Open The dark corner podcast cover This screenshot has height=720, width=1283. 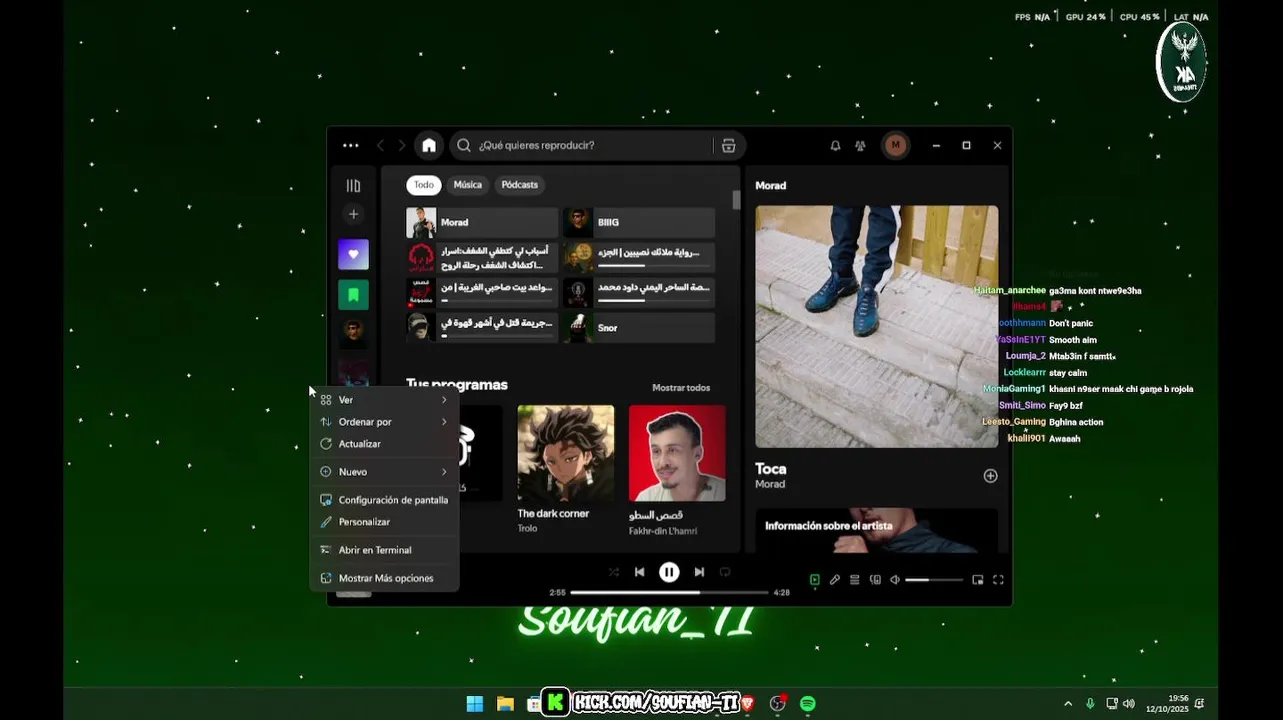tap(566, 453)
